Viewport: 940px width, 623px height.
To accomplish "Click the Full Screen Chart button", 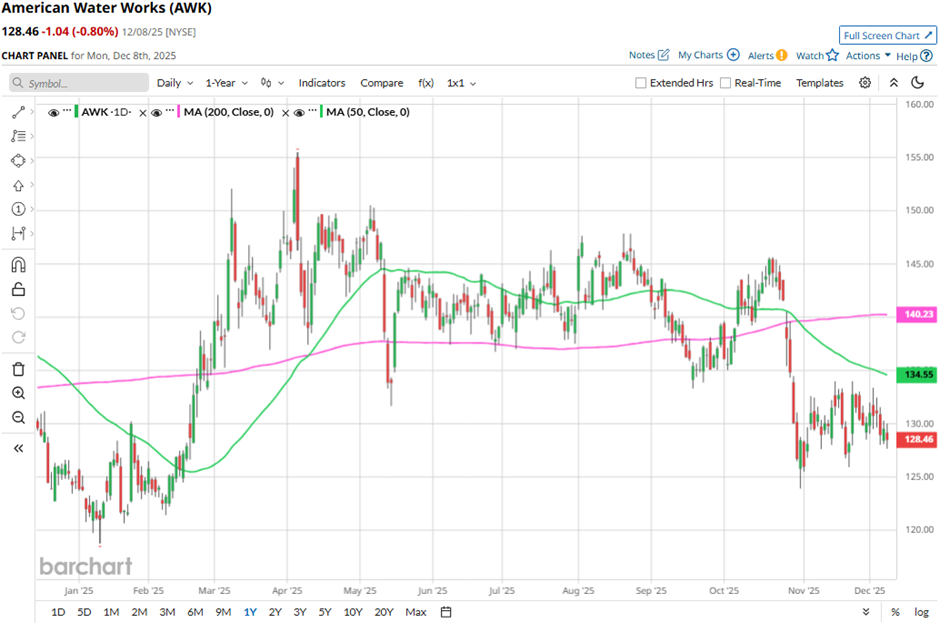I will click(888, 35).
